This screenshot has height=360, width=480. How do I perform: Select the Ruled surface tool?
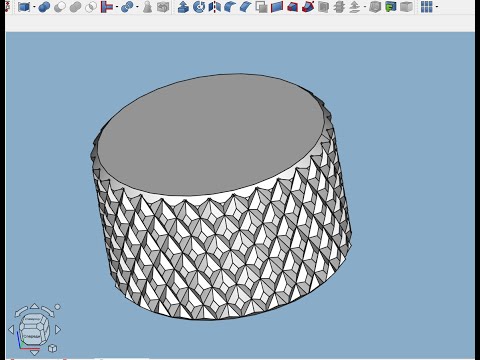(277, 7)
